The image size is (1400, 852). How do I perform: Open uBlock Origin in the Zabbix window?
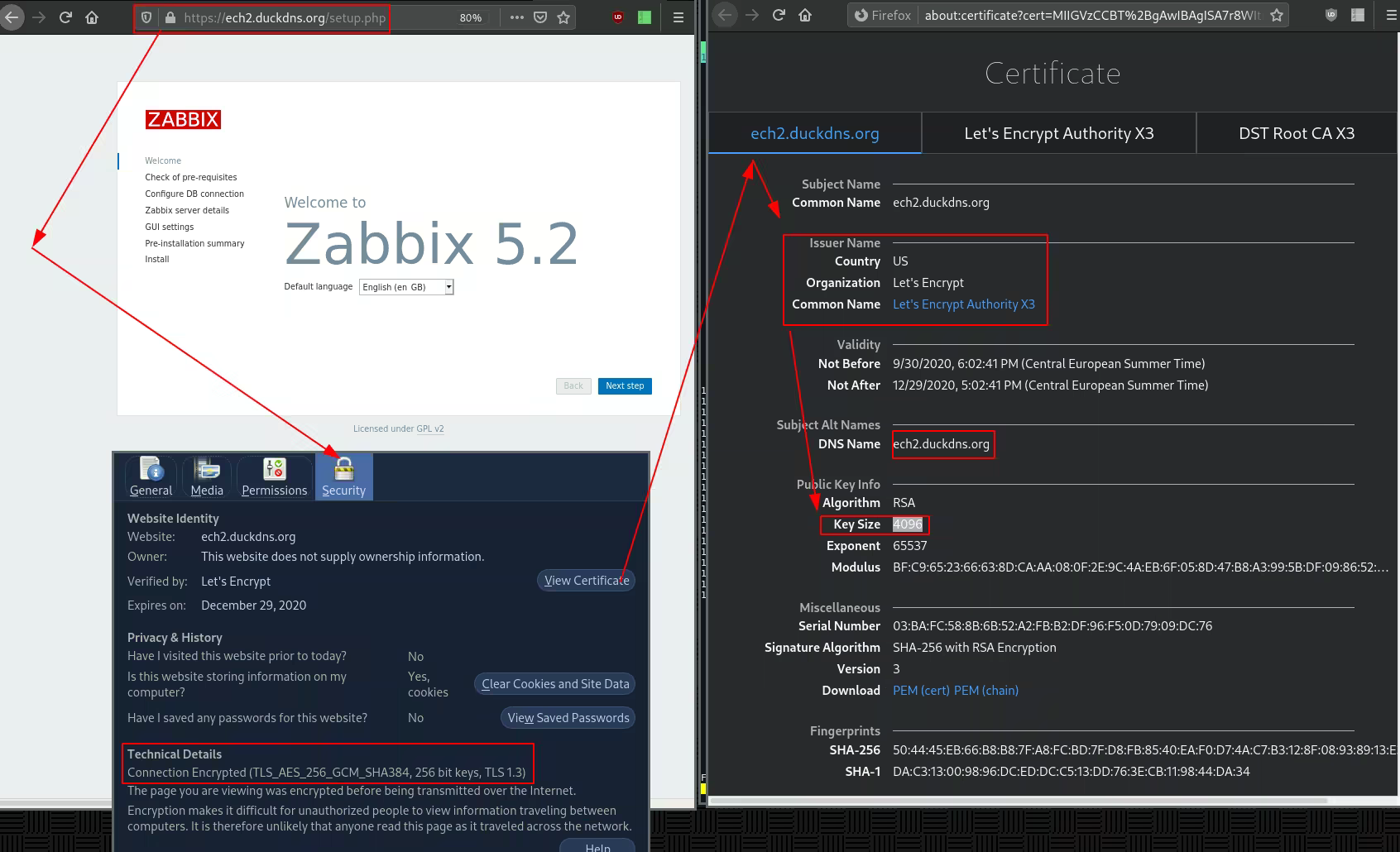click(x=618, y=17)
